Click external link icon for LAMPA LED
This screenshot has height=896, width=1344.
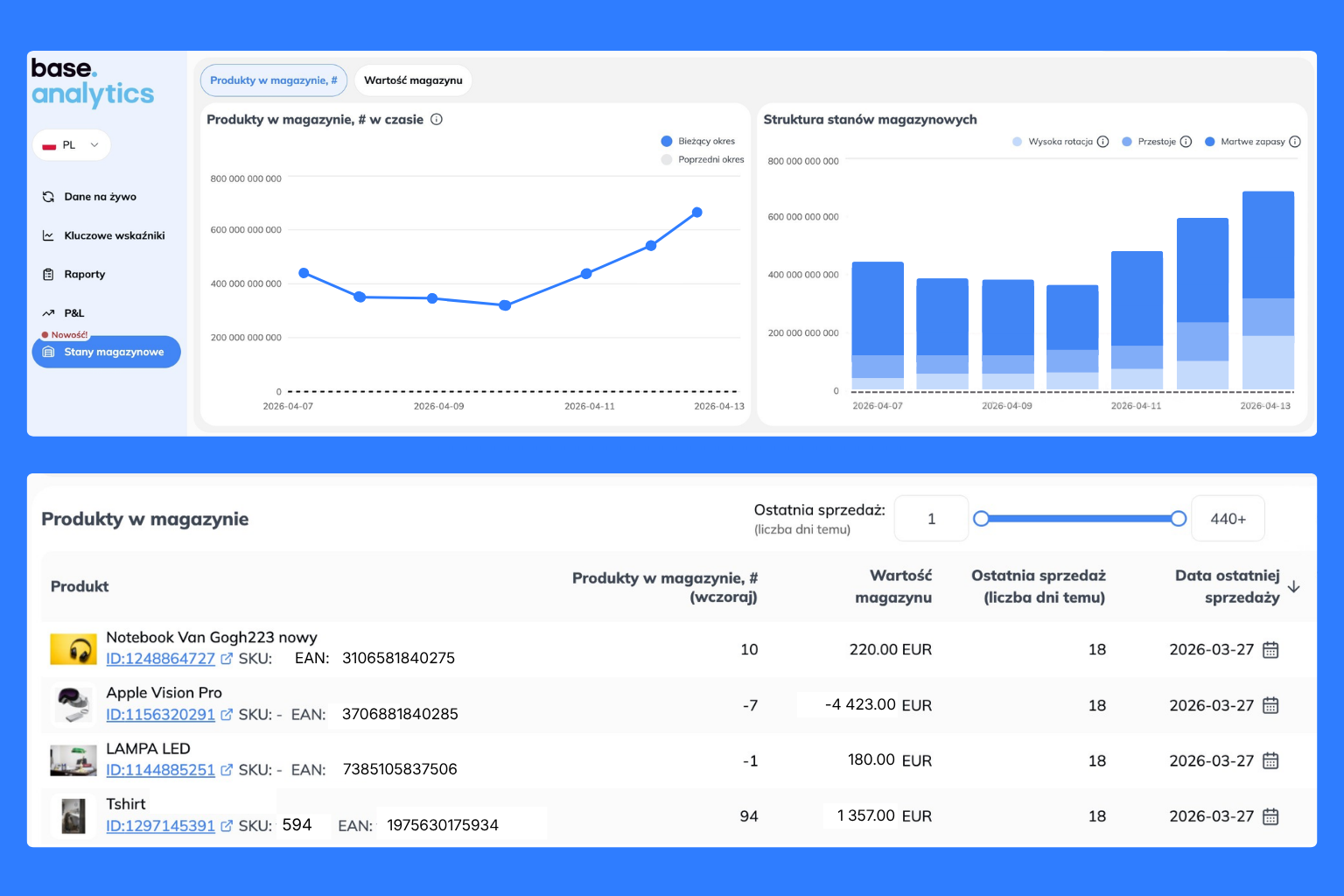click(x=227, y=770)
